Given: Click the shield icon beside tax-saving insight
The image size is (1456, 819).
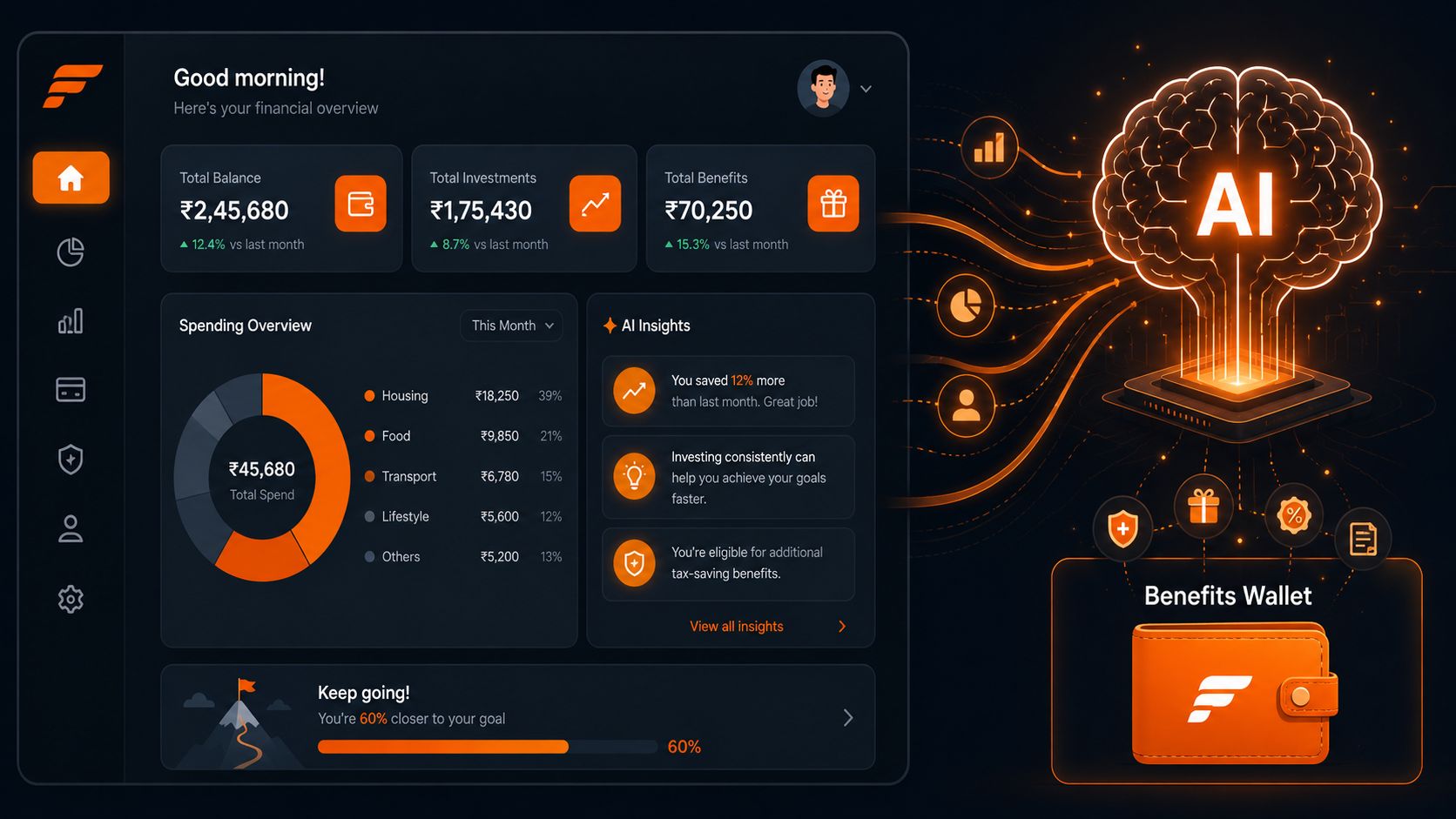Looking at the screenshot, I should (634, 563).
